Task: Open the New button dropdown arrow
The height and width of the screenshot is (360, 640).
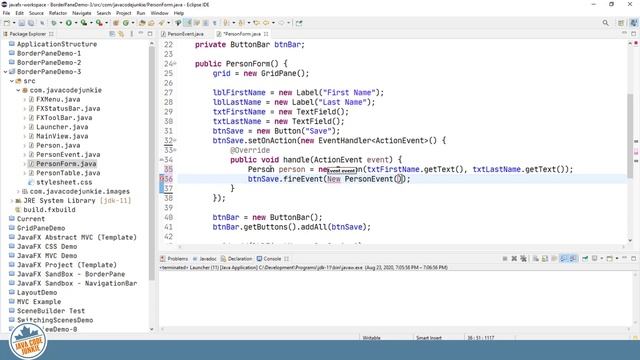Action: [14, 23]
